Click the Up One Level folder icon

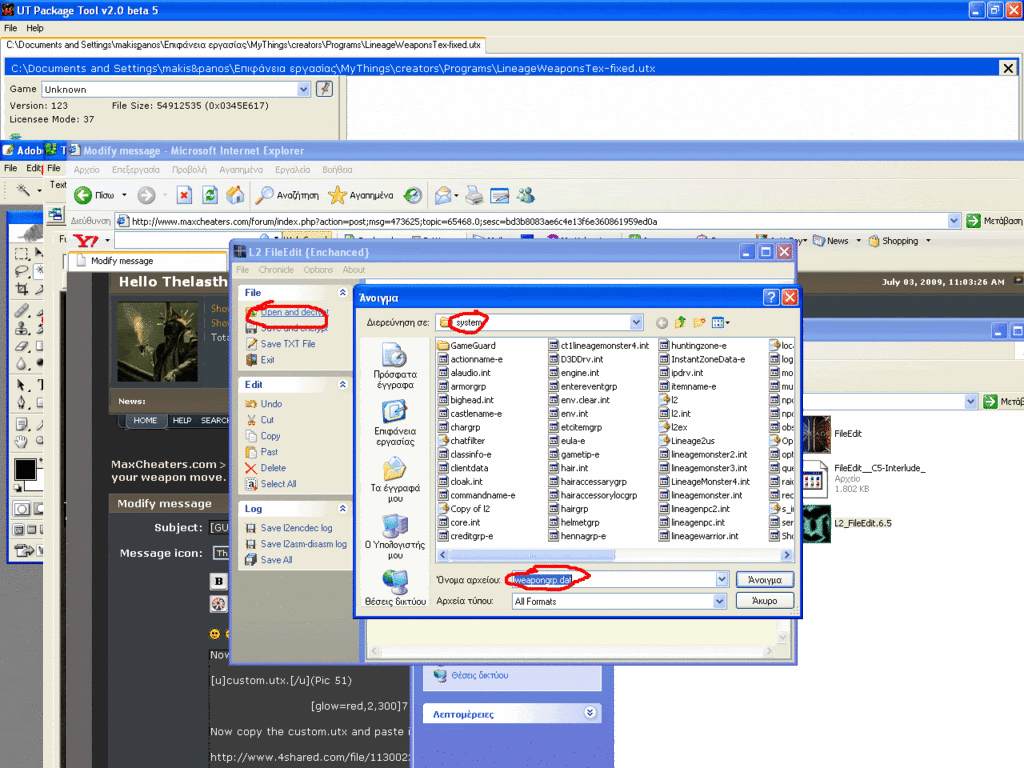tap(681, 323)
